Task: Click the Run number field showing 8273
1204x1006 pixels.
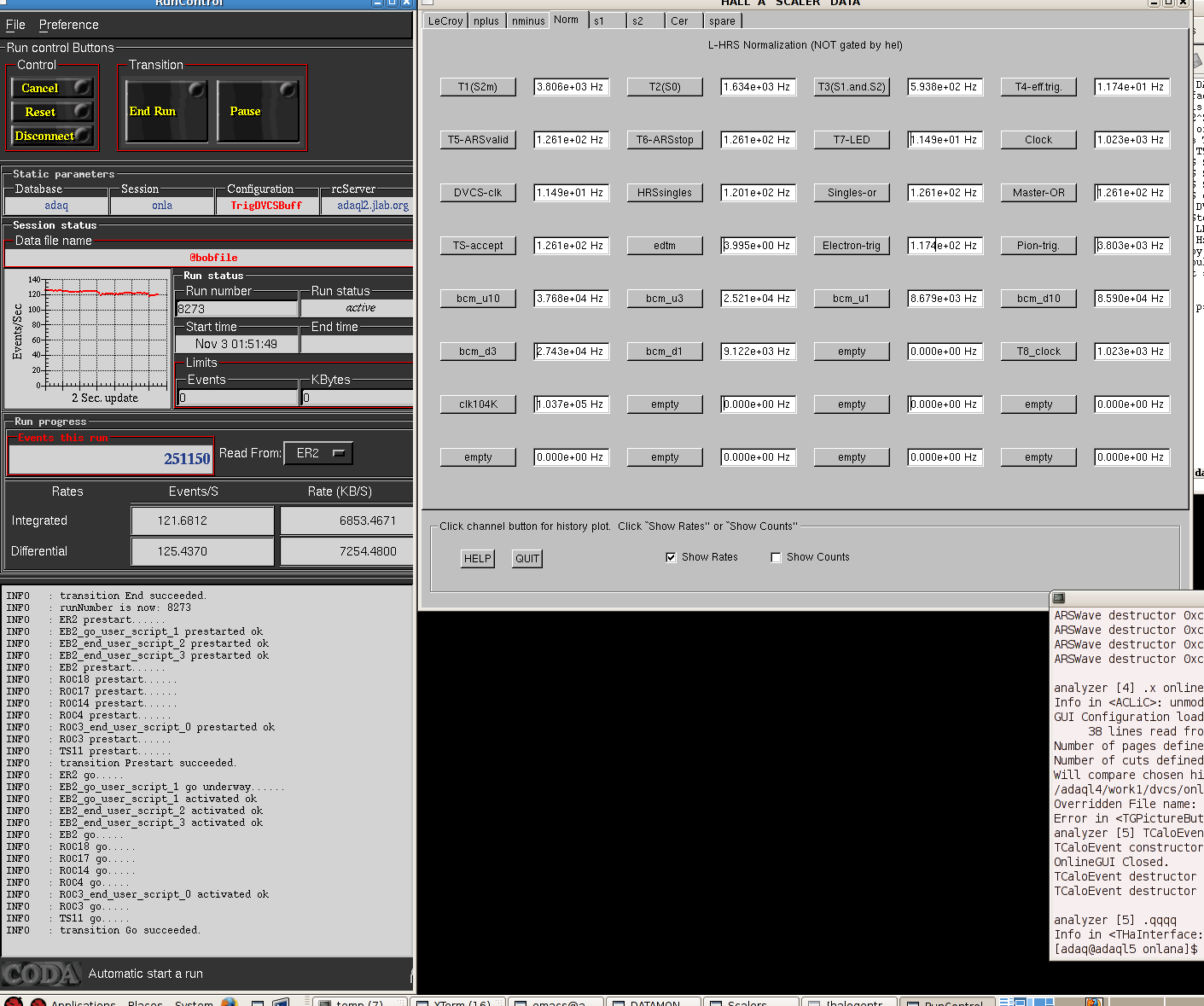Action: click(x=237, y=309)
